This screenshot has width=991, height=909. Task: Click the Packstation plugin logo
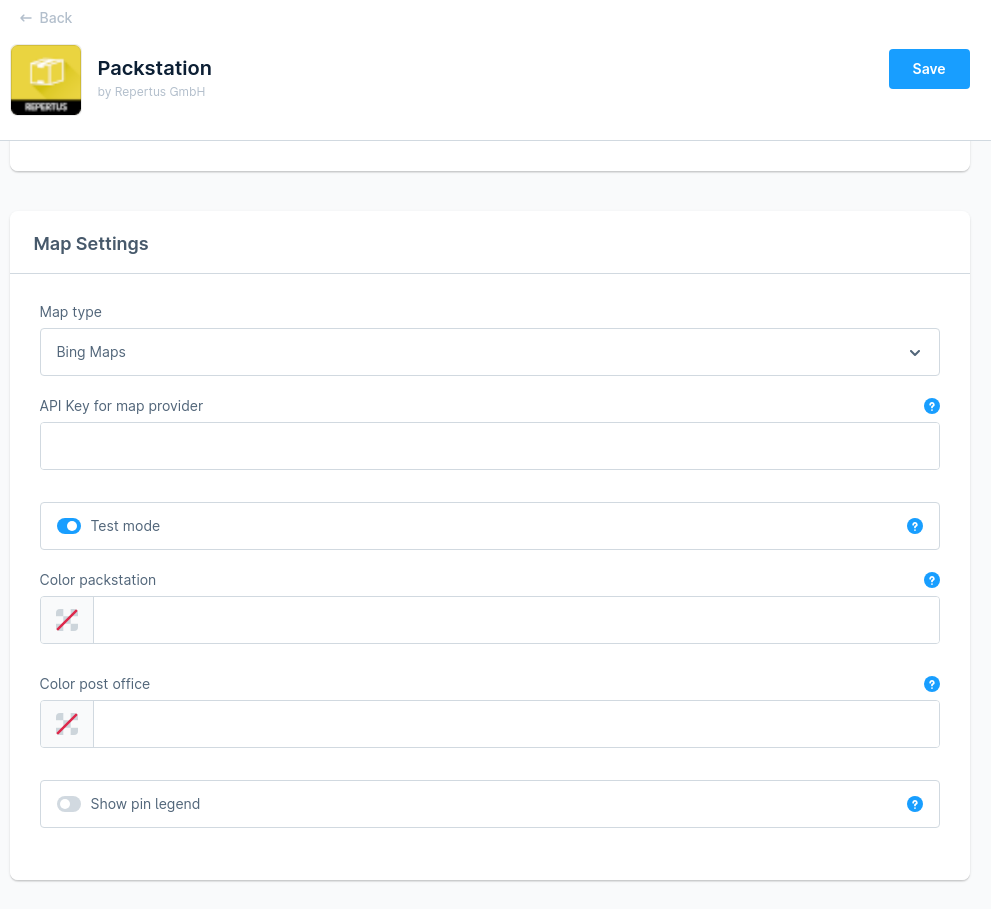point(46,80)
